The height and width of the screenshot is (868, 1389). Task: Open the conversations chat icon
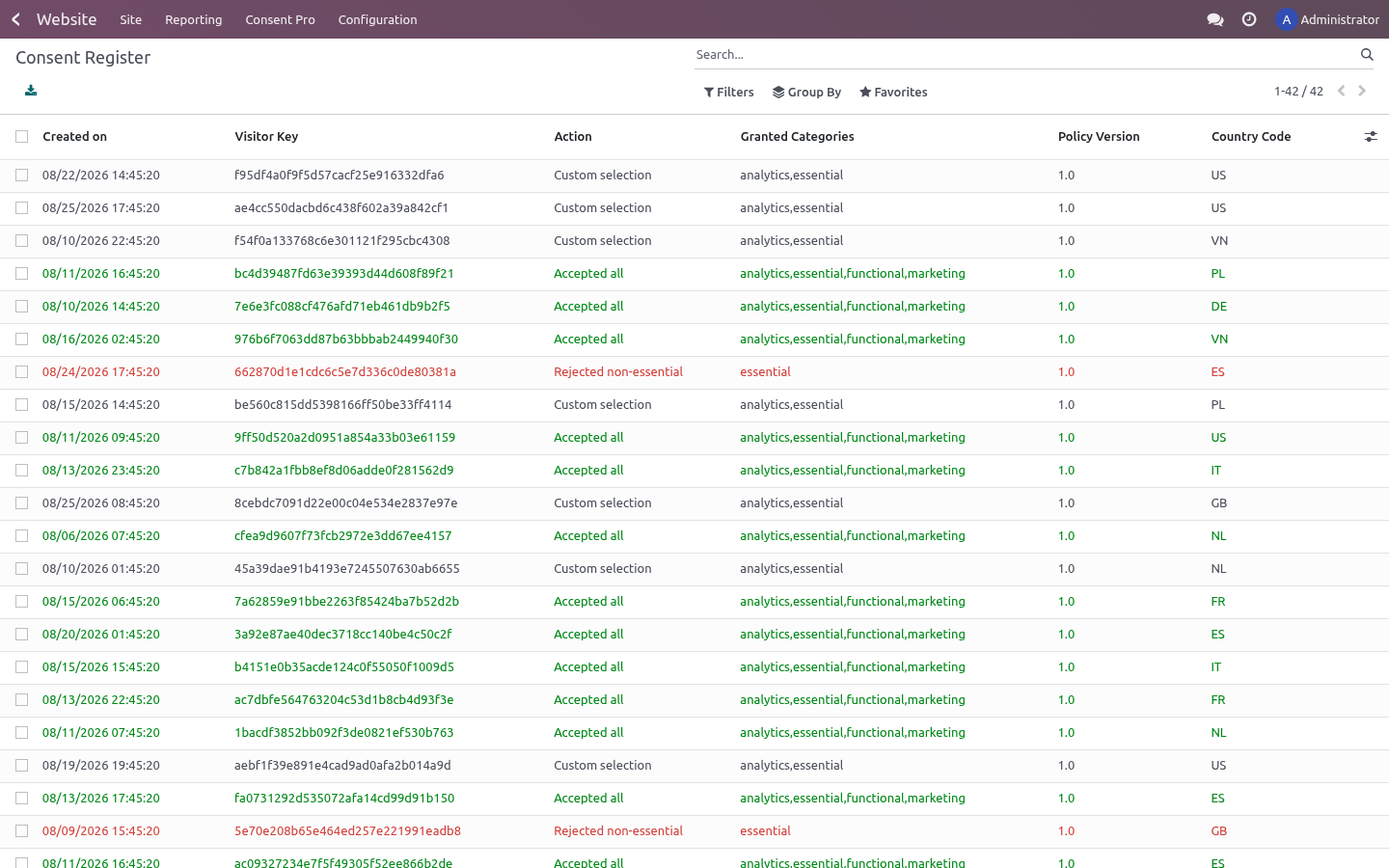coord(1215,19)
